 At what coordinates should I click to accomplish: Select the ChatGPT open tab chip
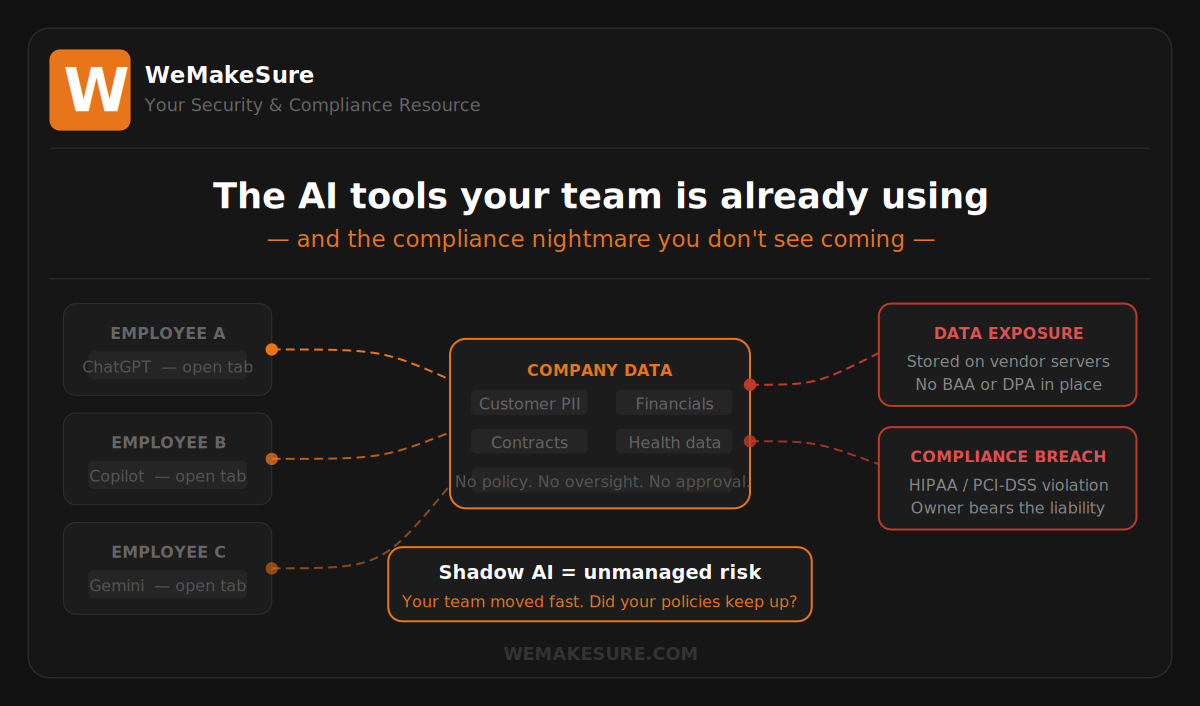click(167, 367)
